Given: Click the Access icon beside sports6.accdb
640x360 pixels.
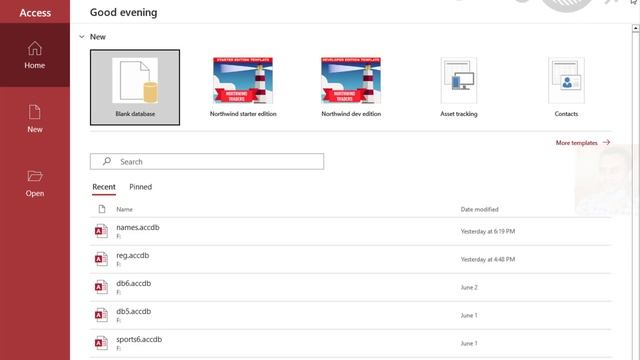Looking at the screenshot, I should point(101,343).
